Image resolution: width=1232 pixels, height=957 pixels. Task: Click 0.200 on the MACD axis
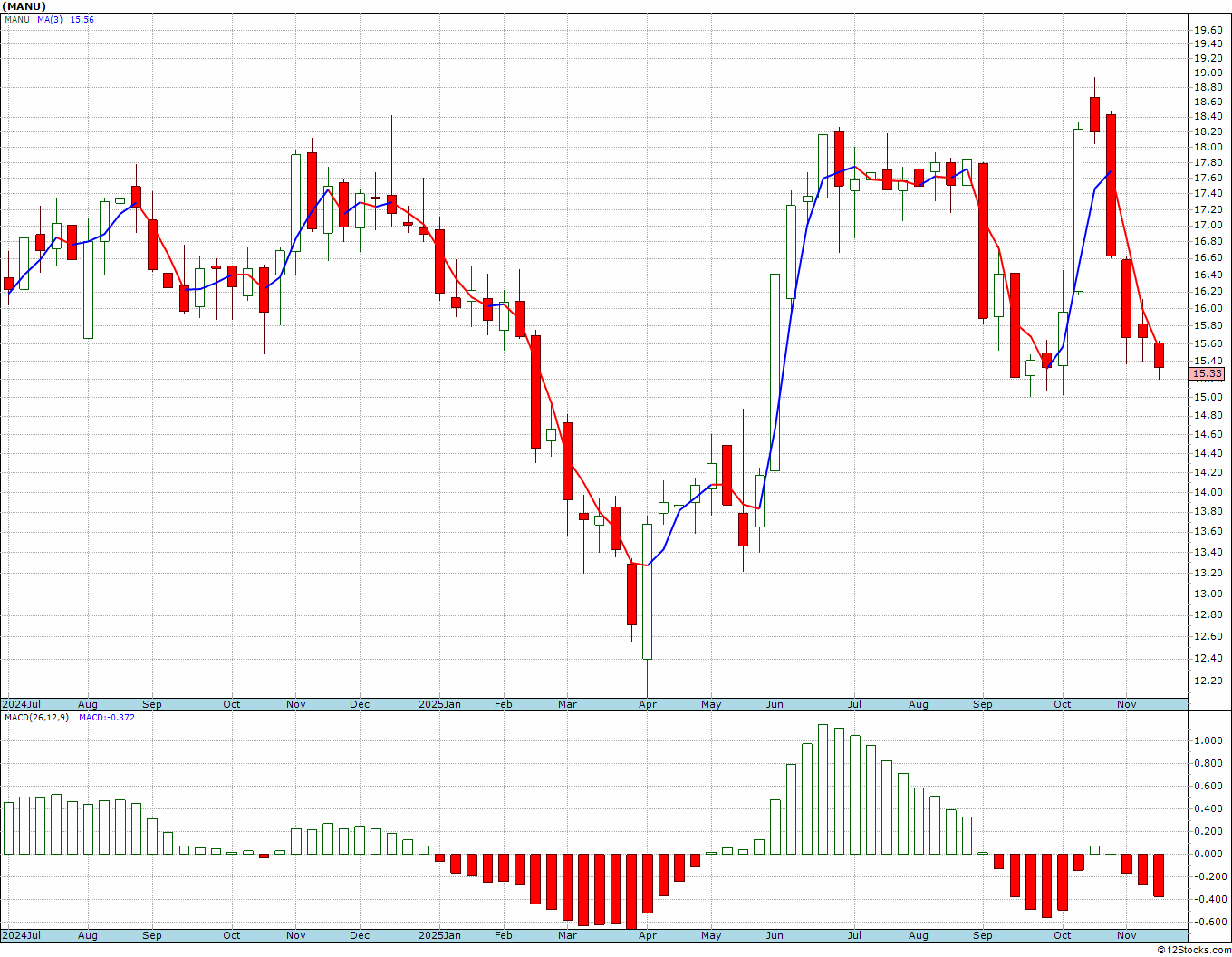coord(1208,831)
